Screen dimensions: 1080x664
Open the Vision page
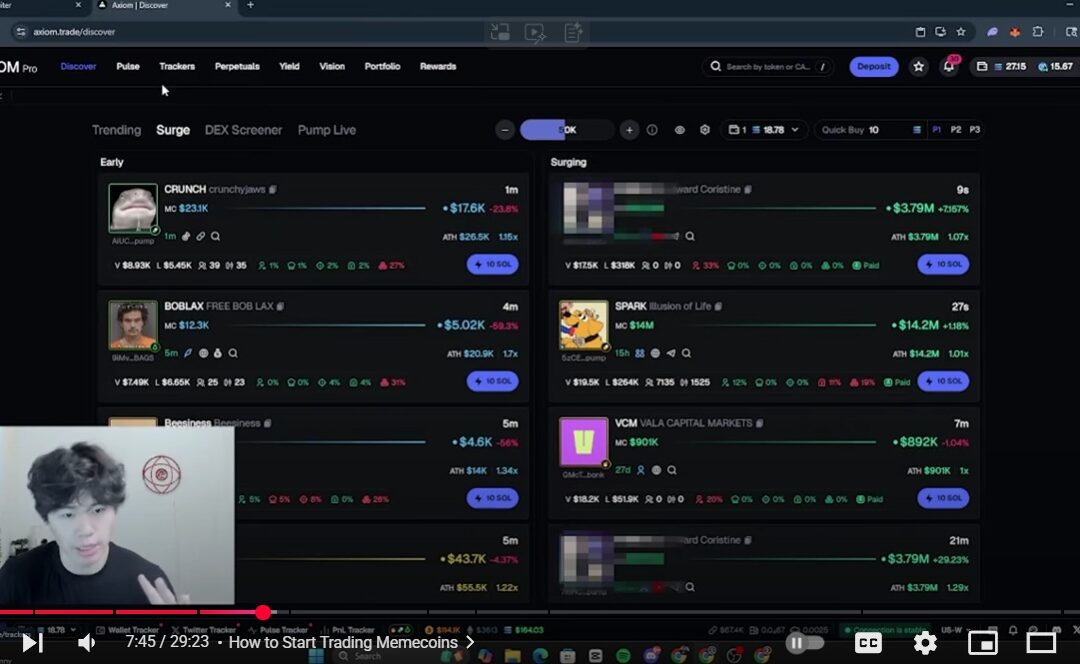click(x=332, y=66)
